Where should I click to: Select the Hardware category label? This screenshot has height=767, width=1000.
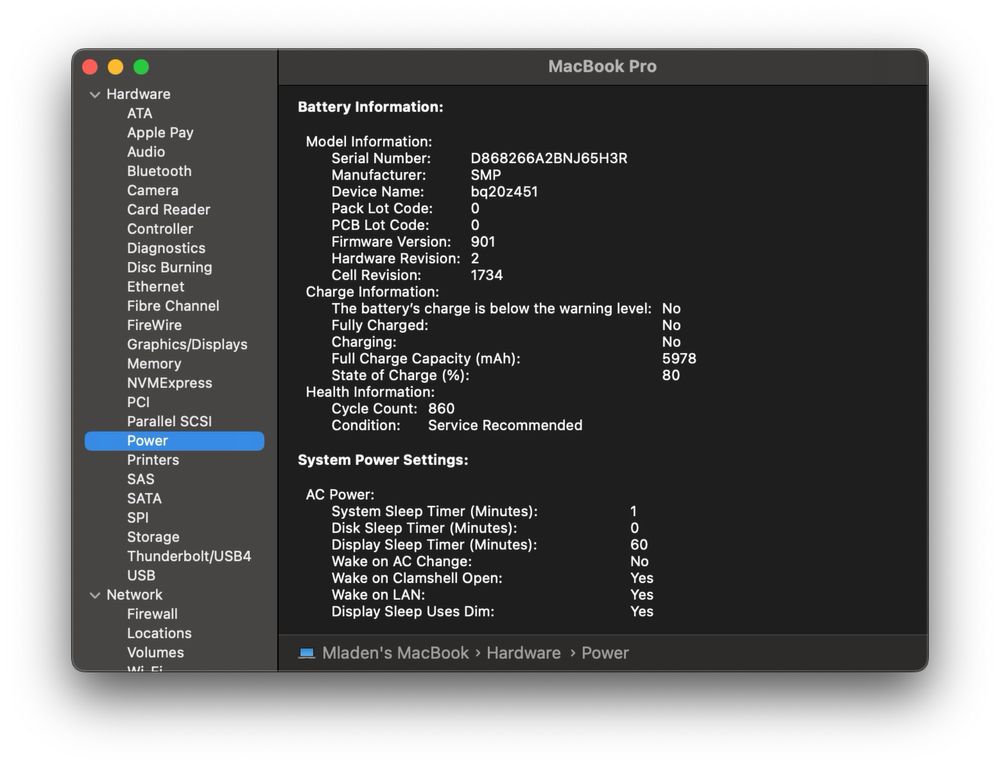(x=138, y=94)
